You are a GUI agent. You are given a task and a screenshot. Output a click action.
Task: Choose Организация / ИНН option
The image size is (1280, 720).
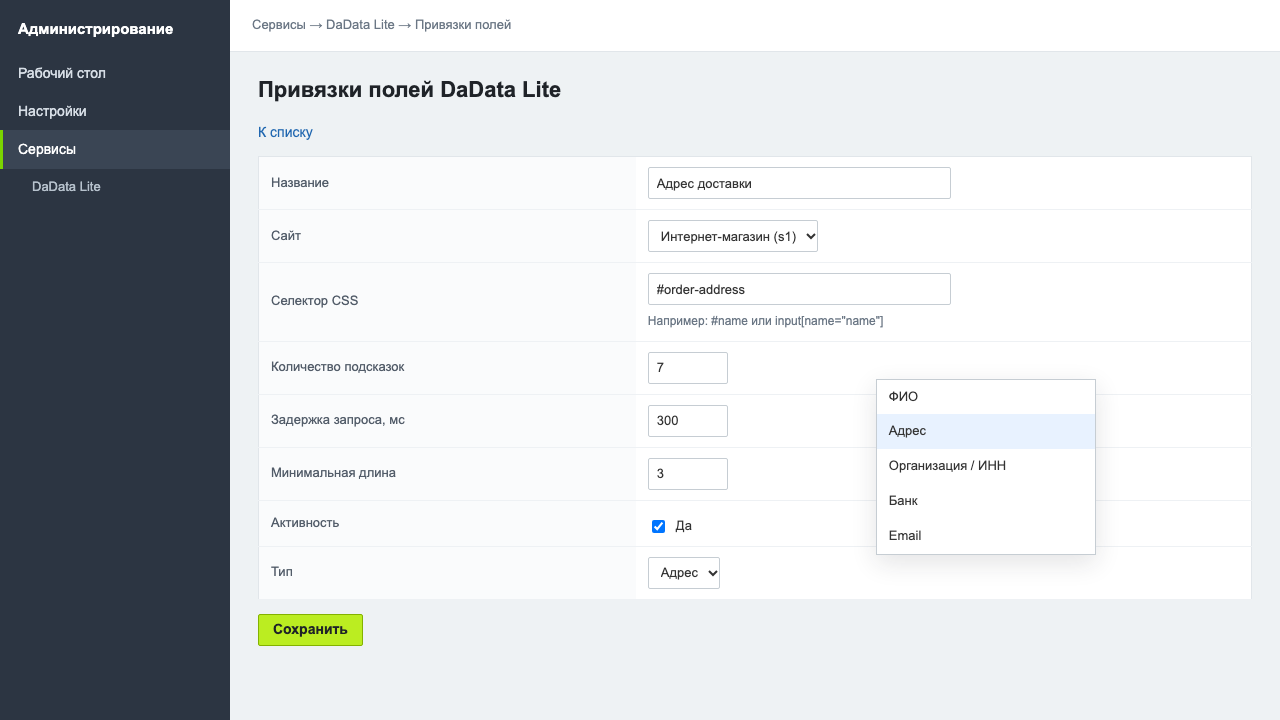(986, 466)
